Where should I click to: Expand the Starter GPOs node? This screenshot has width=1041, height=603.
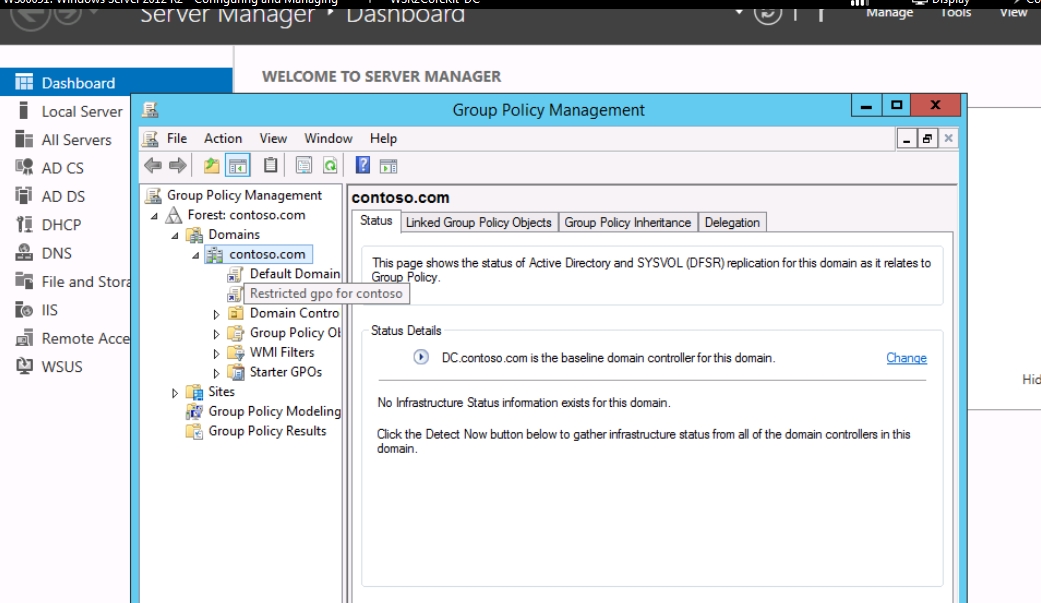(216, 373)
